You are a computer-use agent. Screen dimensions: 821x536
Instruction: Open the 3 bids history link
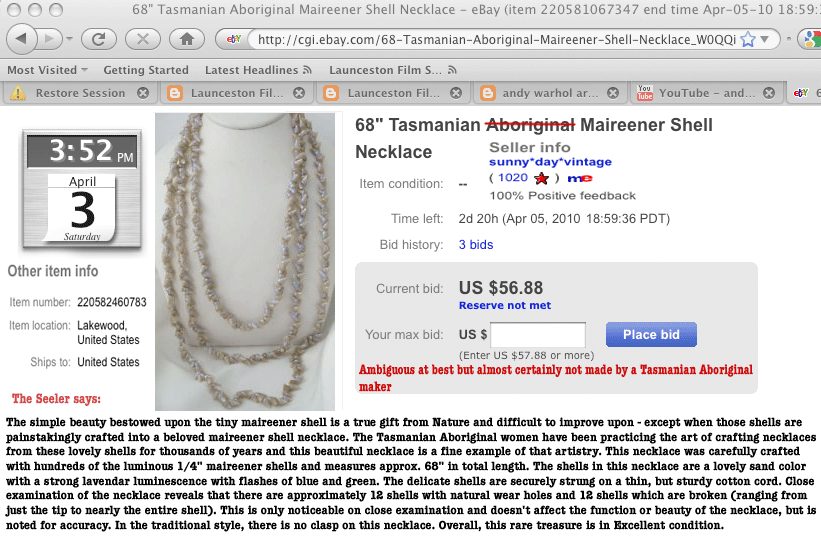coord(475,244)
